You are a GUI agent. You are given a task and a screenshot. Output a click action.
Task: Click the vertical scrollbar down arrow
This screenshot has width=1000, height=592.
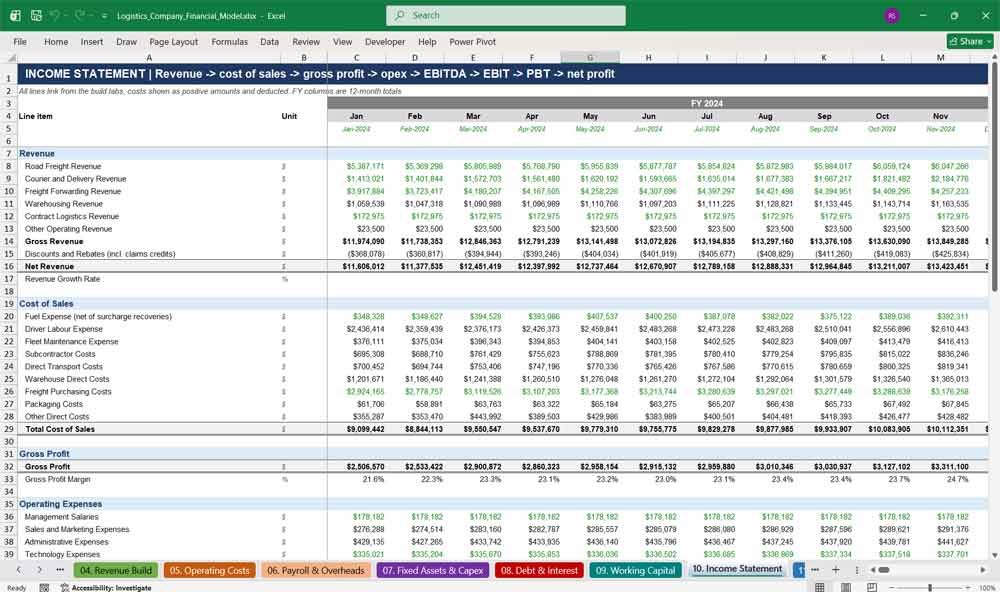(x=994, y=556)
